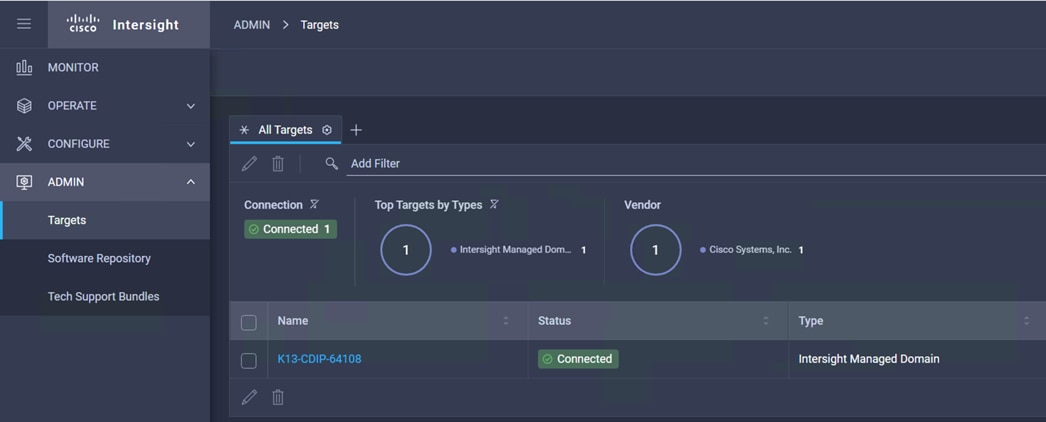Expand the Configure menu chevron
Viewport: 1046px width, 422px height.
(191, 144)
